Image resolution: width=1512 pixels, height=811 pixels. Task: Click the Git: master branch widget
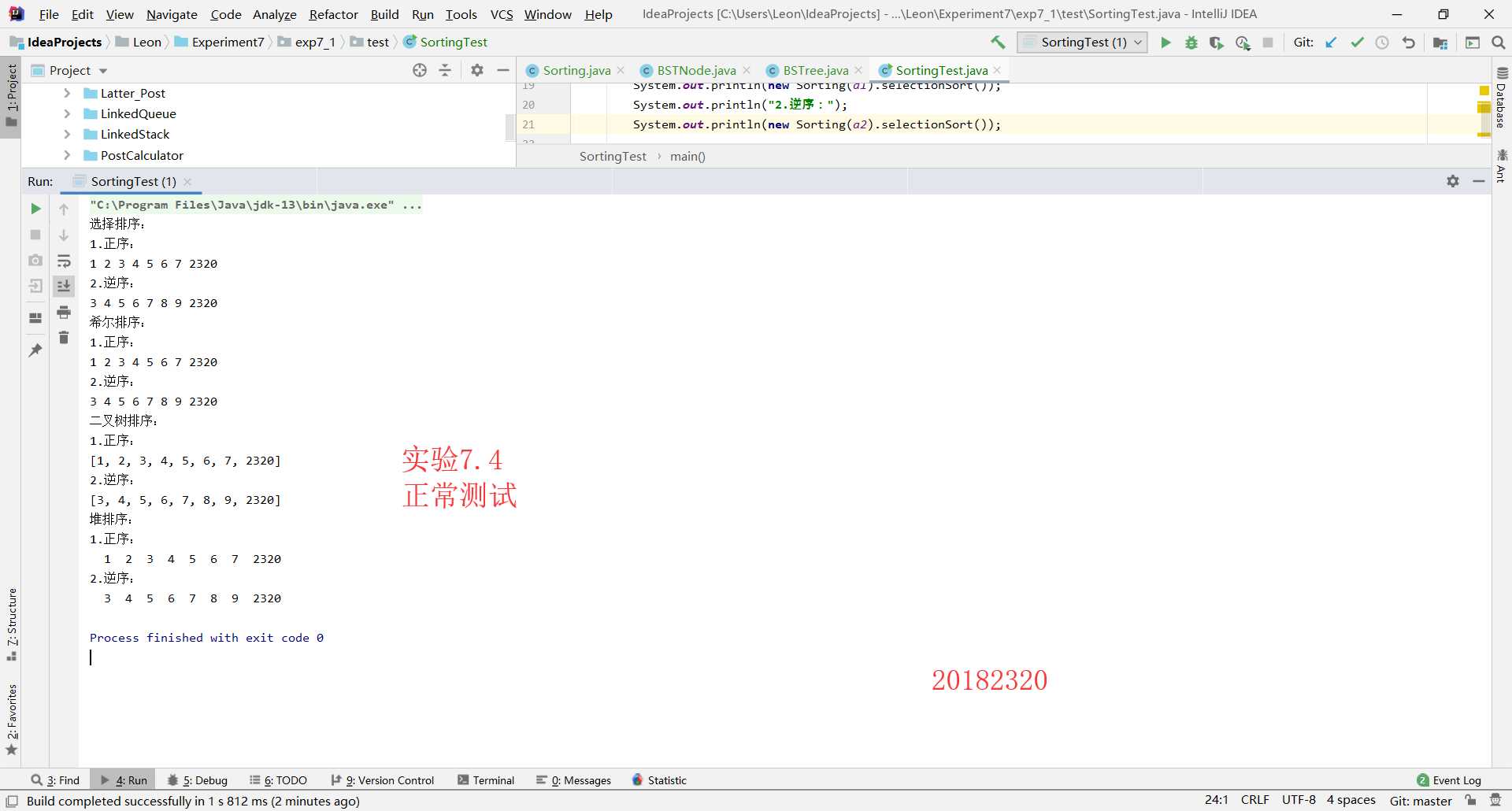point(1421,801)
